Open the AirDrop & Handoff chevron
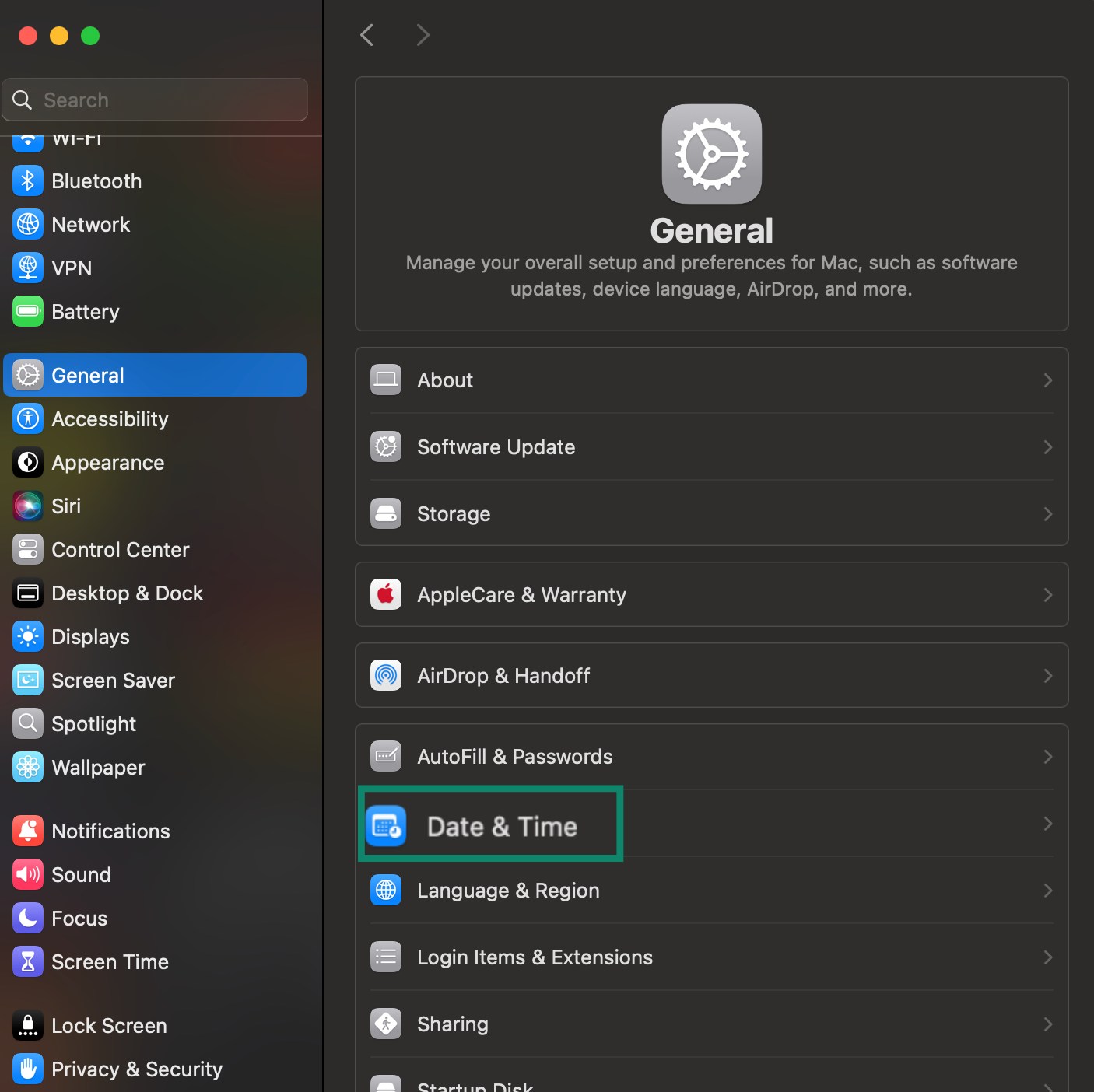Screen dimensions: 1094x1092 click(x=1047, y=675)
